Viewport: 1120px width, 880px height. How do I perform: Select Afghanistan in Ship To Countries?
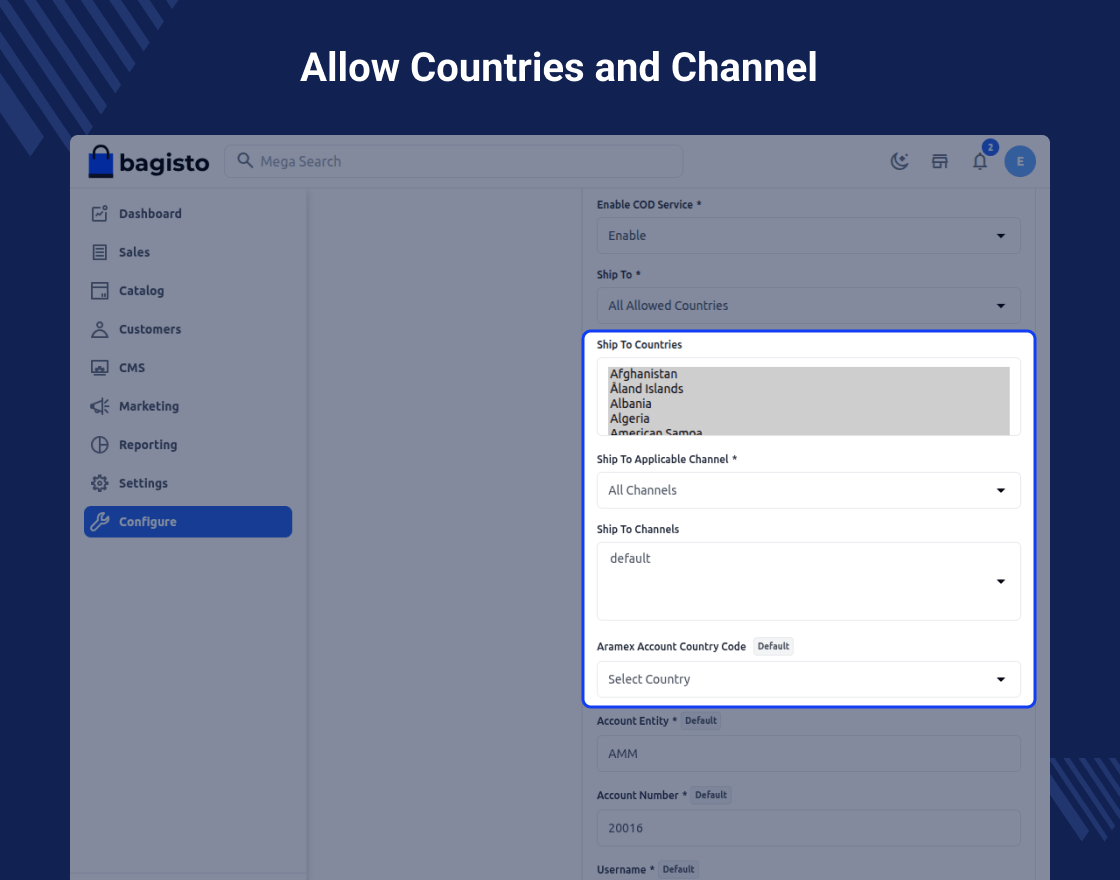pos(809,374)
